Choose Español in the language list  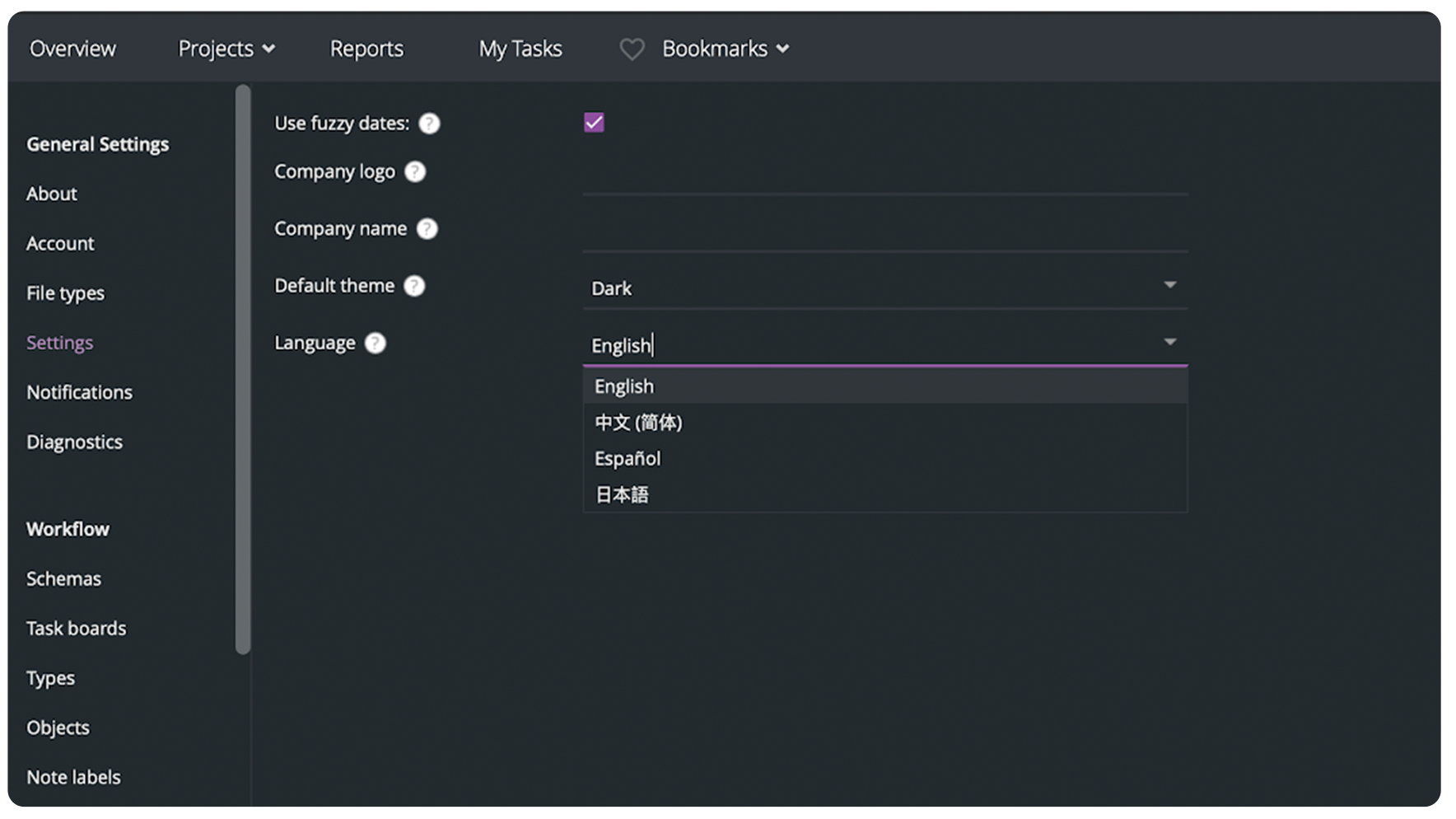pos(884,459)
